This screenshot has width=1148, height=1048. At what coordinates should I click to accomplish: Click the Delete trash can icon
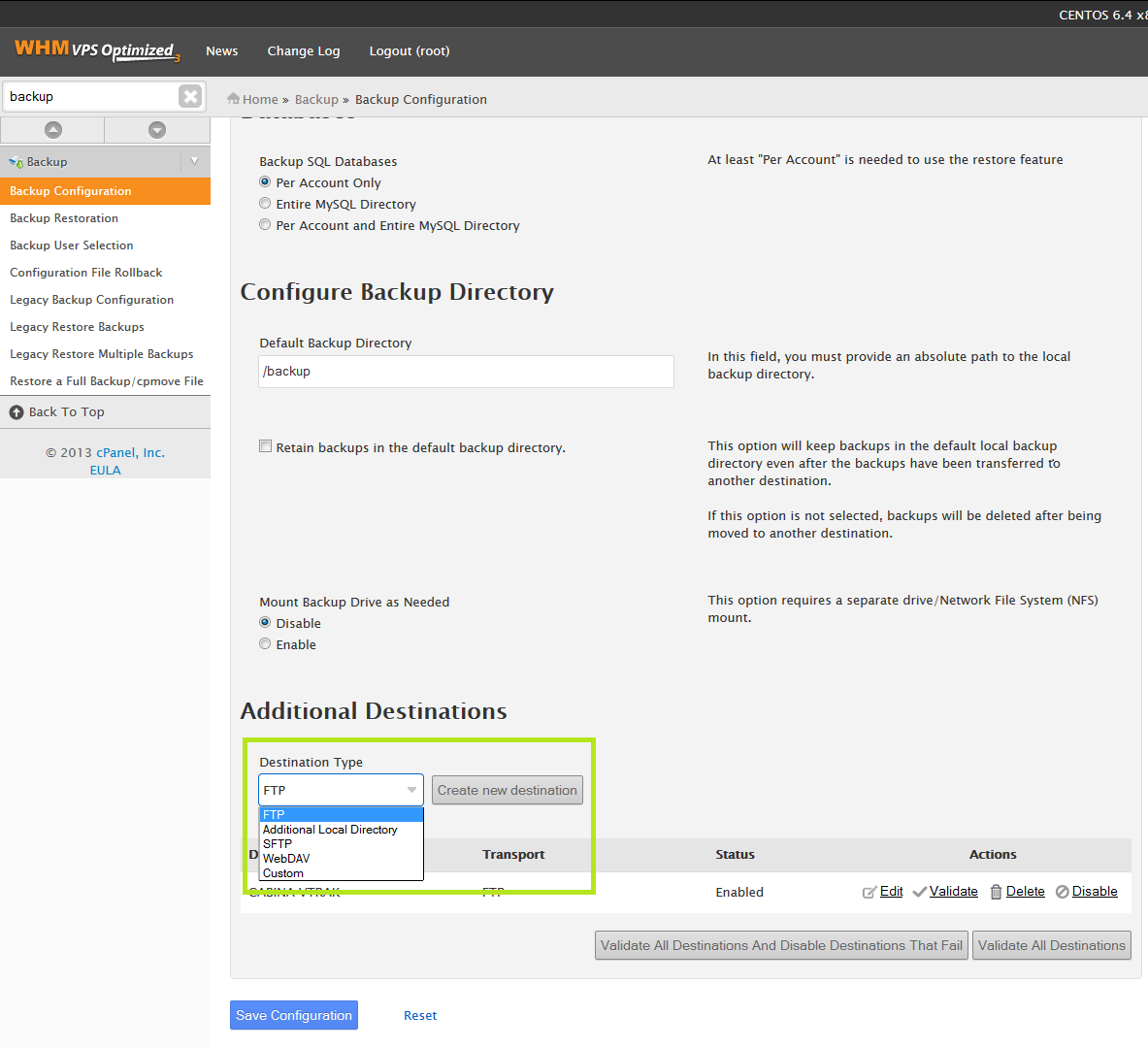(996, 892)
